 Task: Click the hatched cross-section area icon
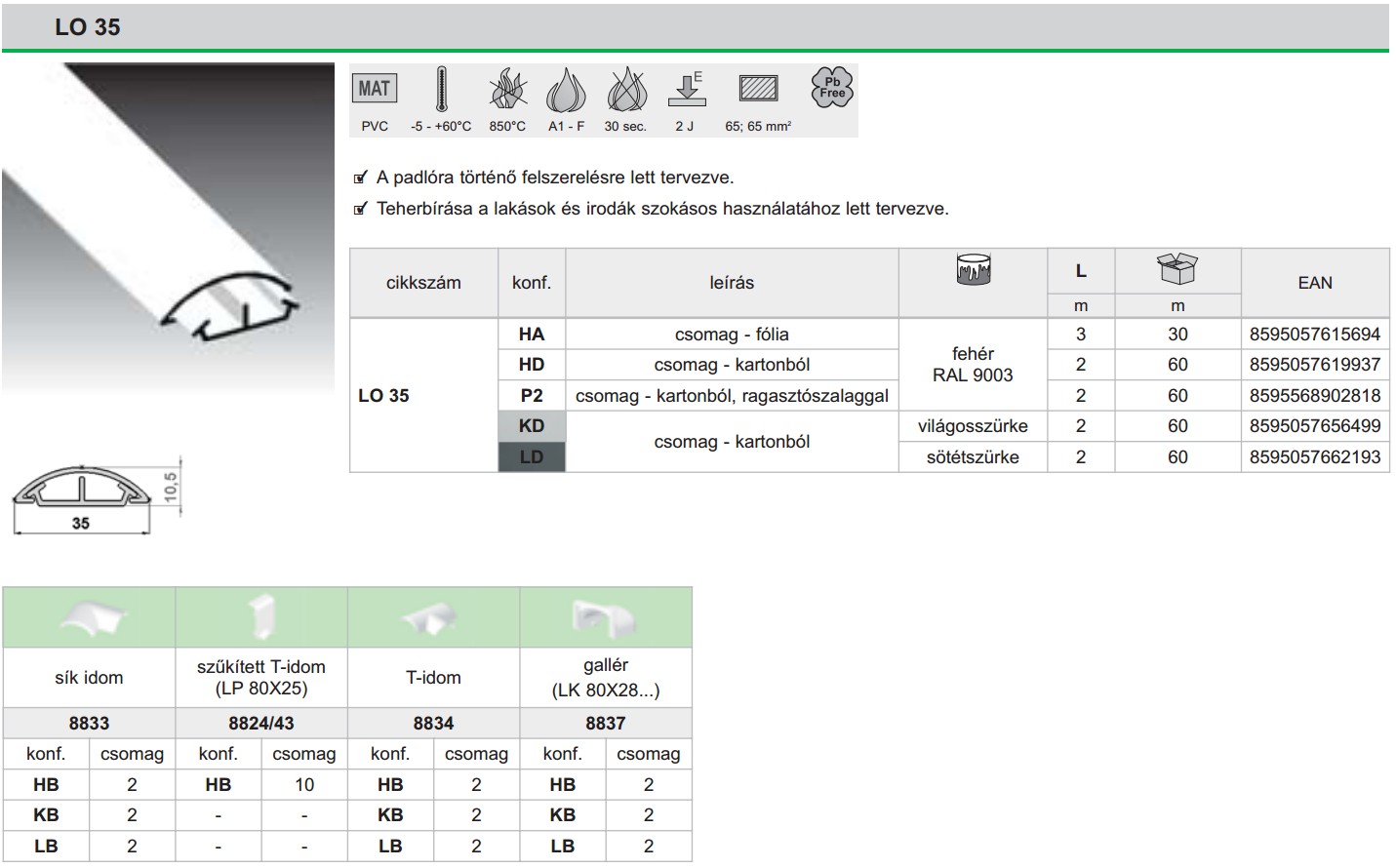(x=758, y=90)
